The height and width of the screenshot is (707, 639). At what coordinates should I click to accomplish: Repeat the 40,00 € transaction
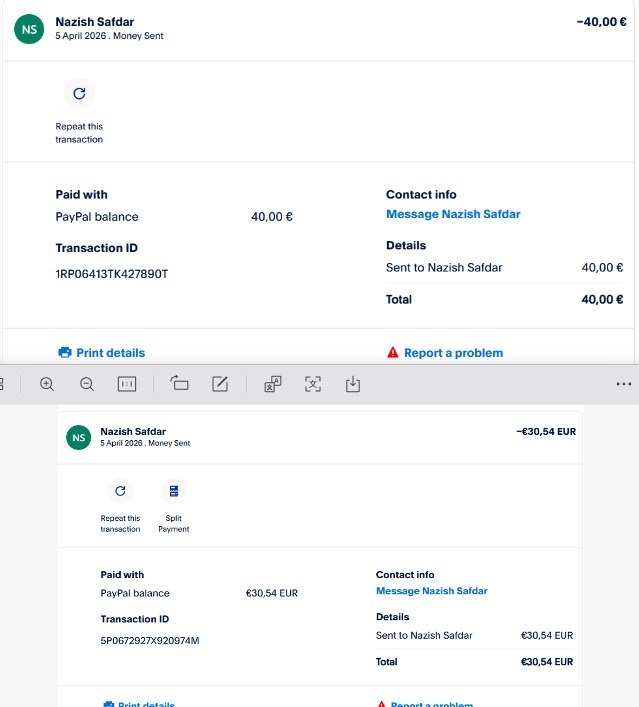click(79, 95)
